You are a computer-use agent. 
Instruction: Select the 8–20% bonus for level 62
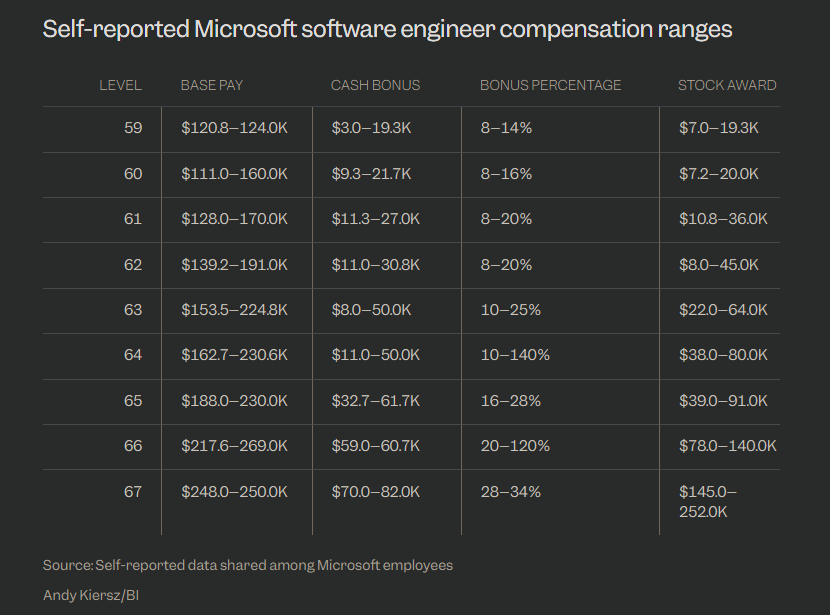506,265
